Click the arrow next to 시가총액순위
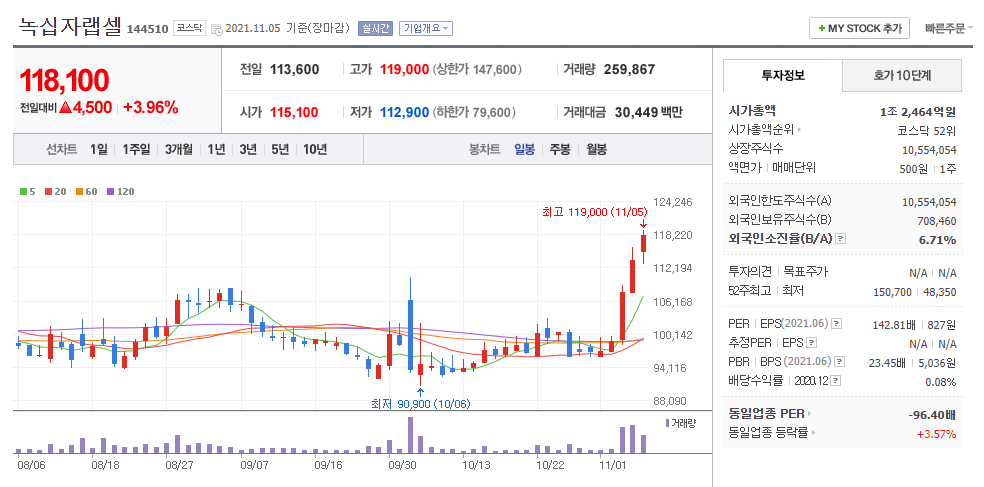This screenshot has width=984, height=487. point(800,130)
